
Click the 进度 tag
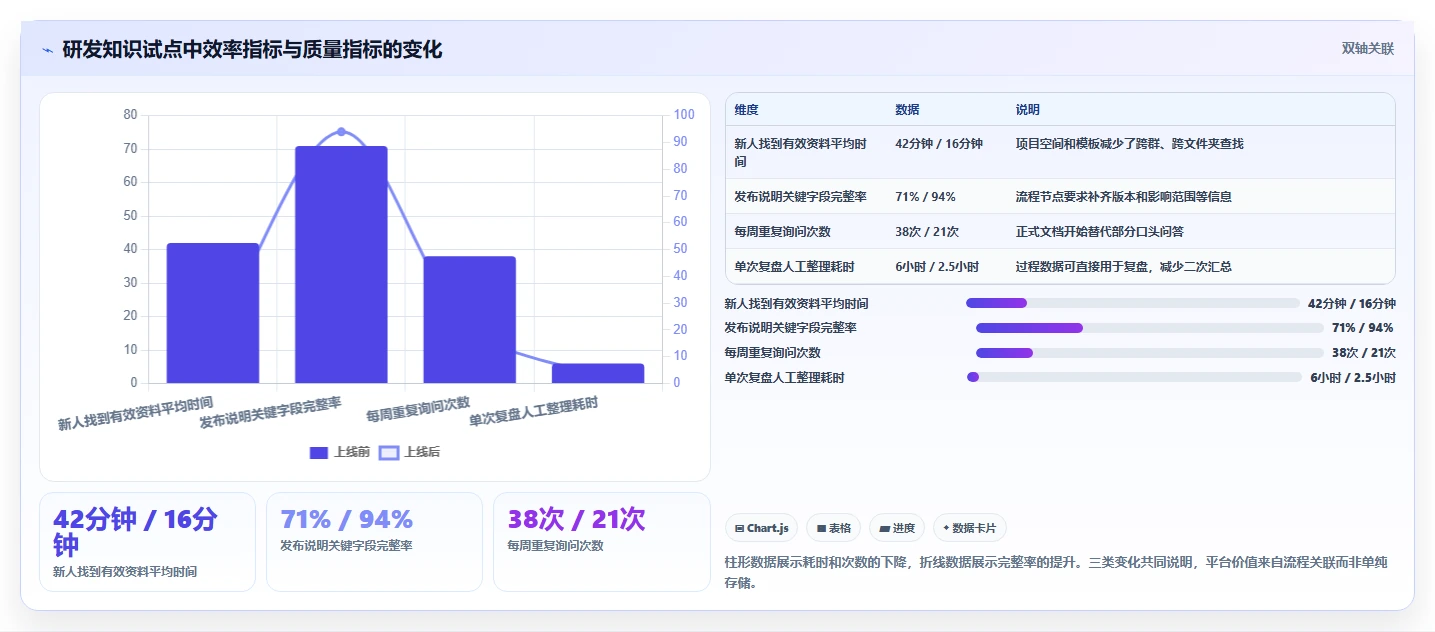(897, 528)
